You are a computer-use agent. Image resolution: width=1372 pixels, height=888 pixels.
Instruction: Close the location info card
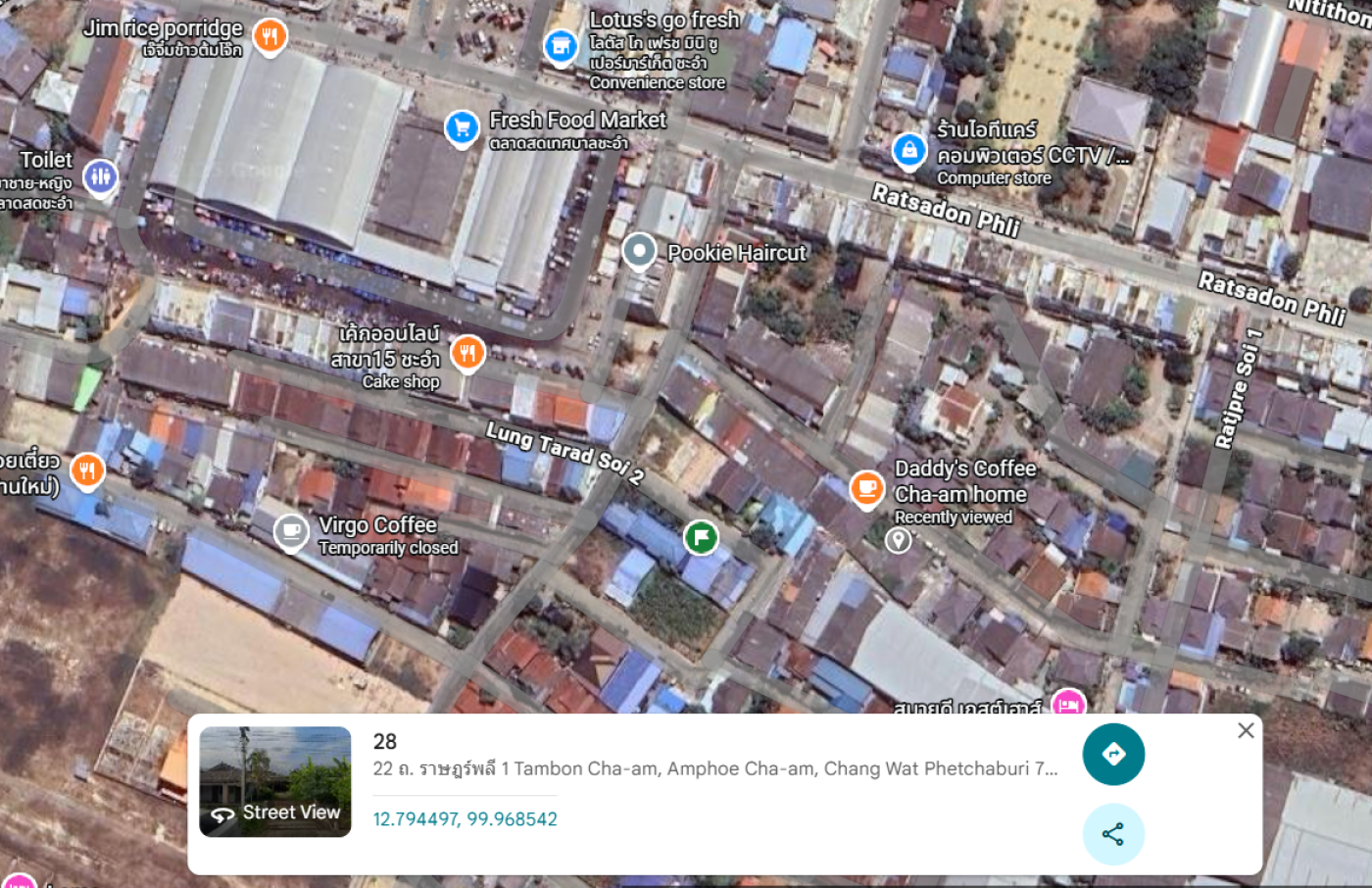click(x=1246, y=730)
